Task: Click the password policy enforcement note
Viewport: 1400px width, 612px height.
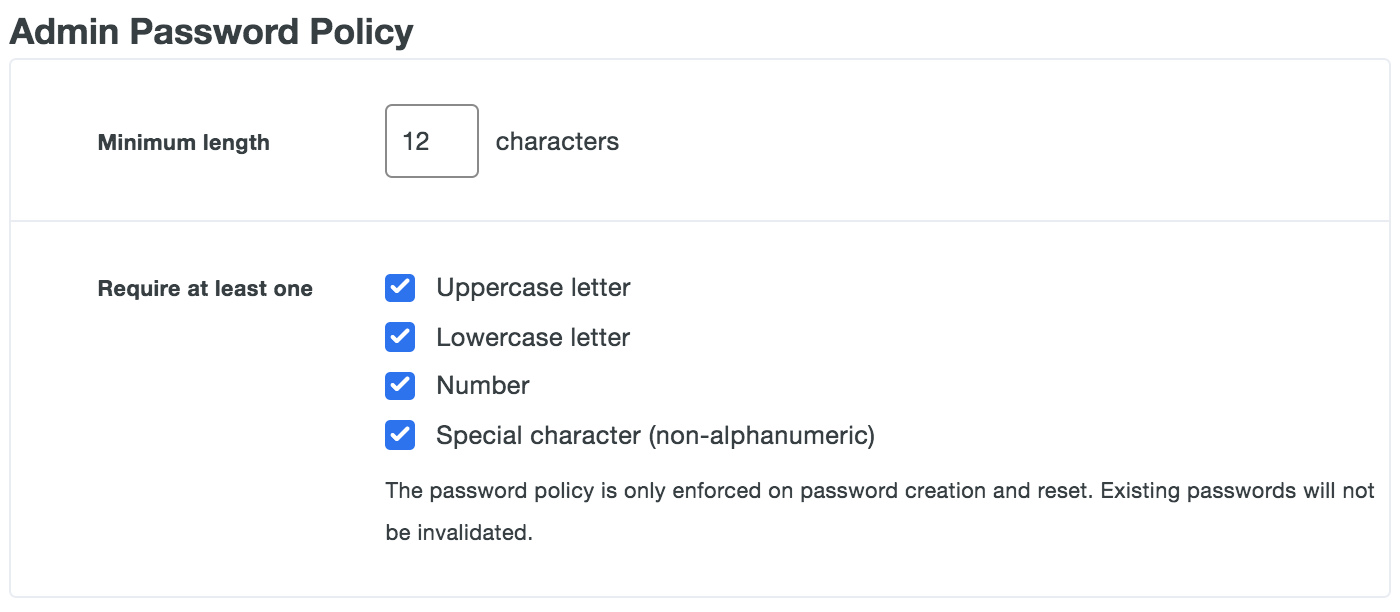Action: tap(880, 510)
